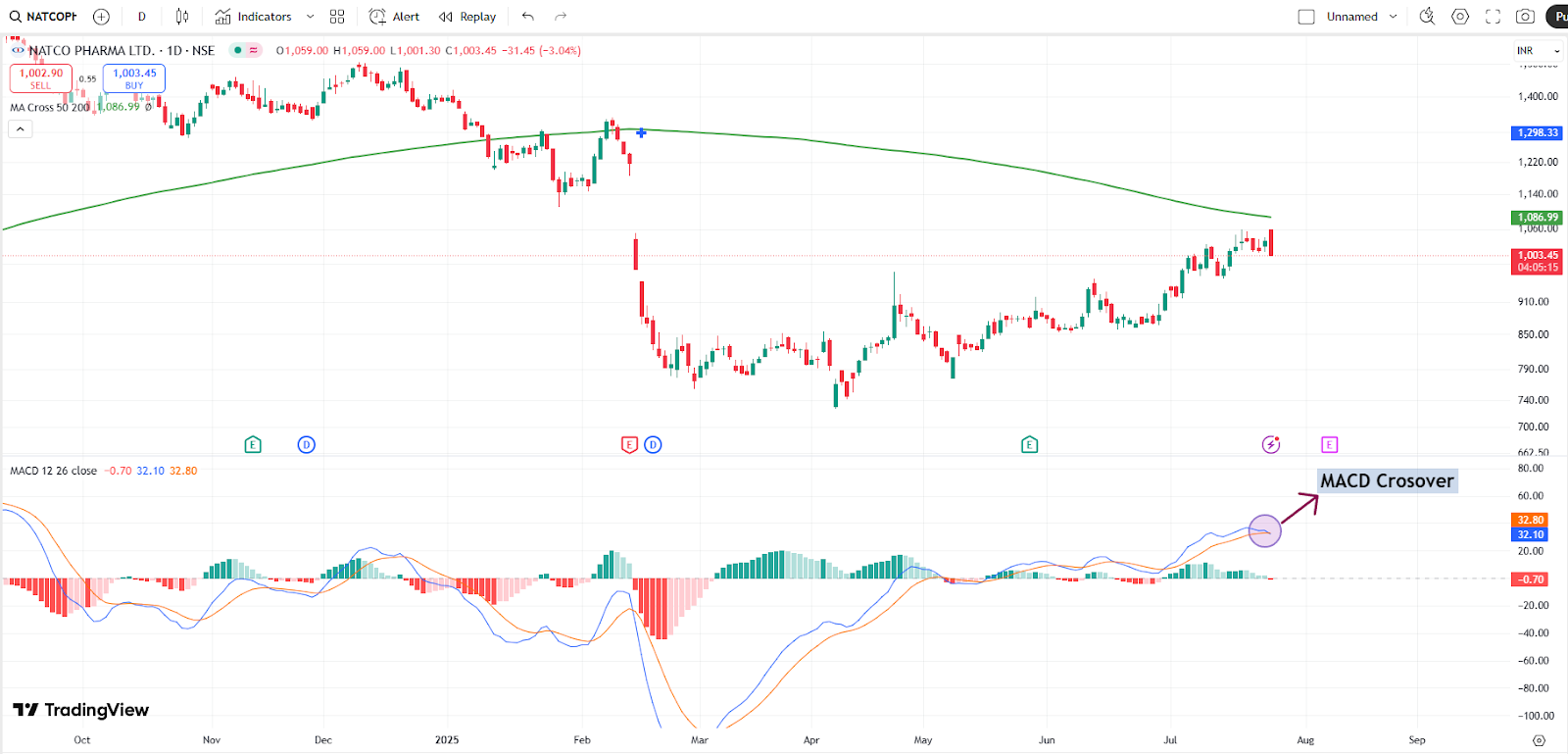Image resolution: width=1568 pixels, height=754 pixels.
Task: Open the green earnings E marker near November
Action: tap(253, 445)
